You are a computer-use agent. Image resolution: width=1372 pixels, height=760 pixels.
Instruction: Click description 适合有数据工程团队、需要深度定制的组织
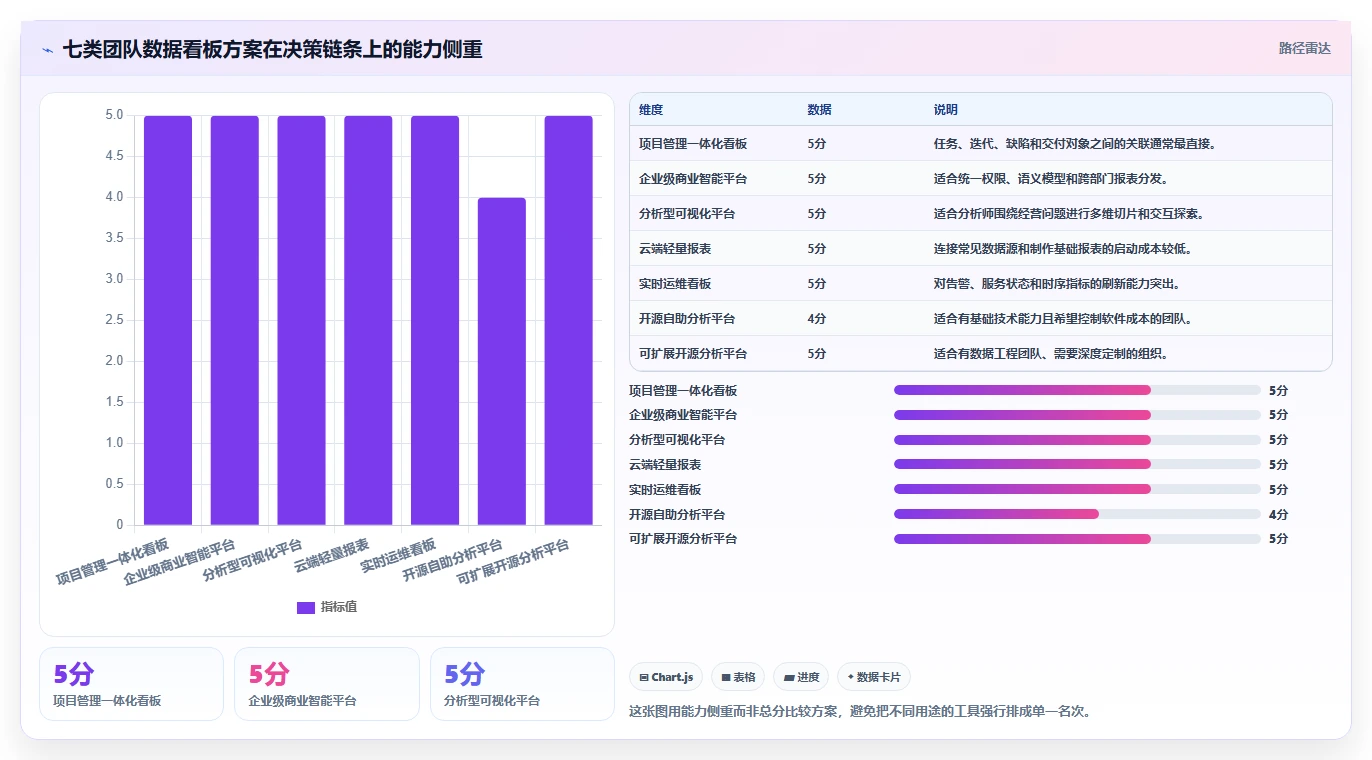click(1051, 354)
